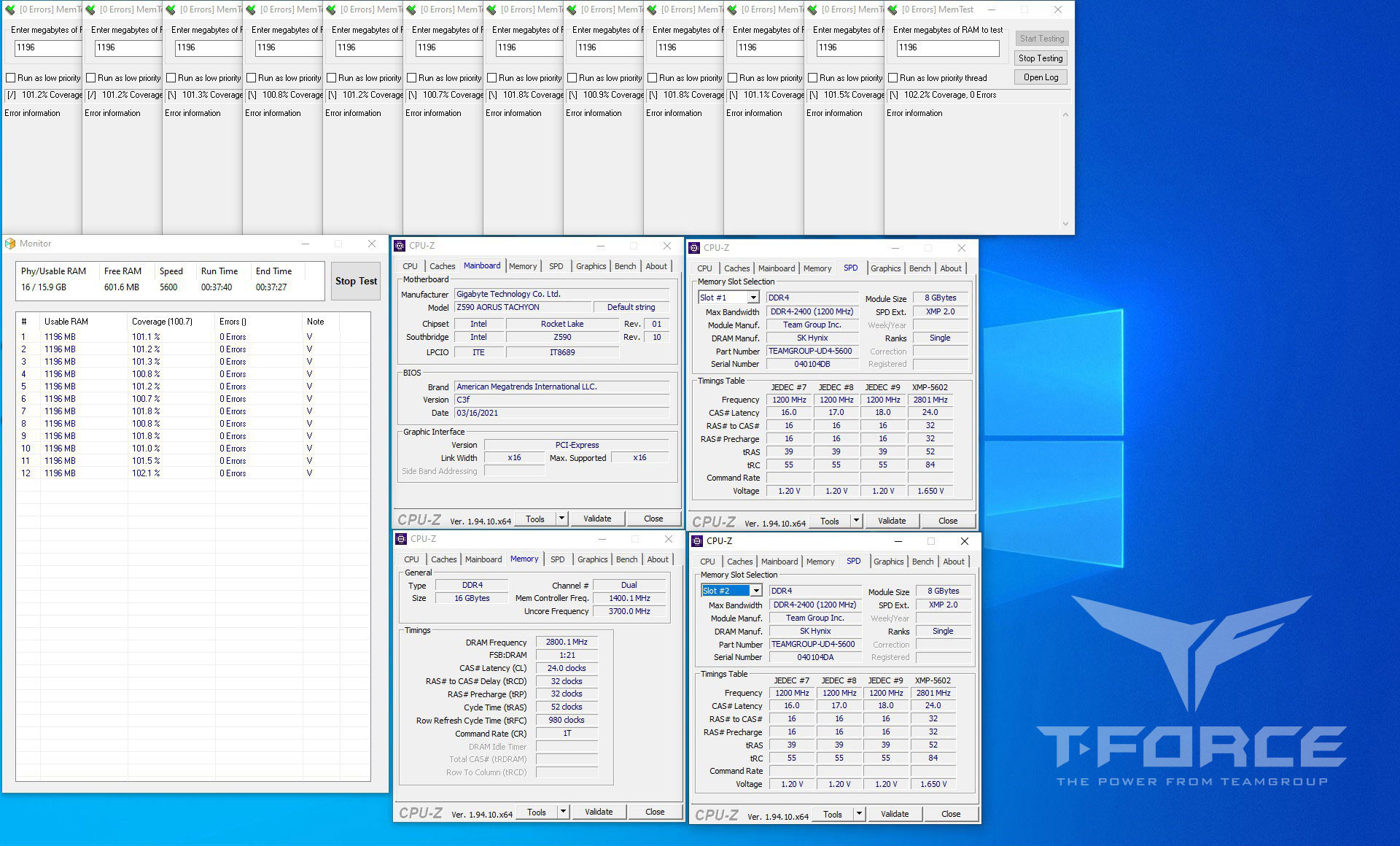Click the megabytes of RAM input field
The width and height of the screenshot is (1400, 846).
point(947,47)
